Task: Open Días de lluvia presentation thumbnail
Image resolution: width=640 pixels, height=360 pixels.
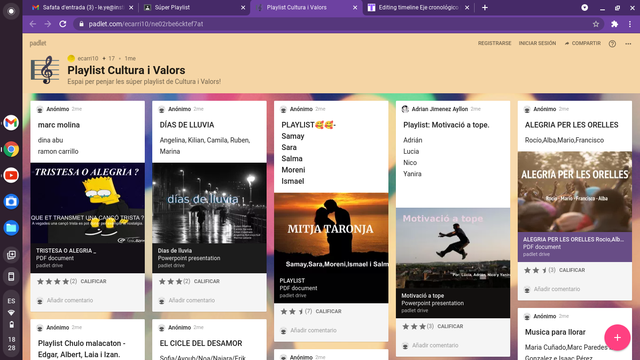Action: pos(209,203)
